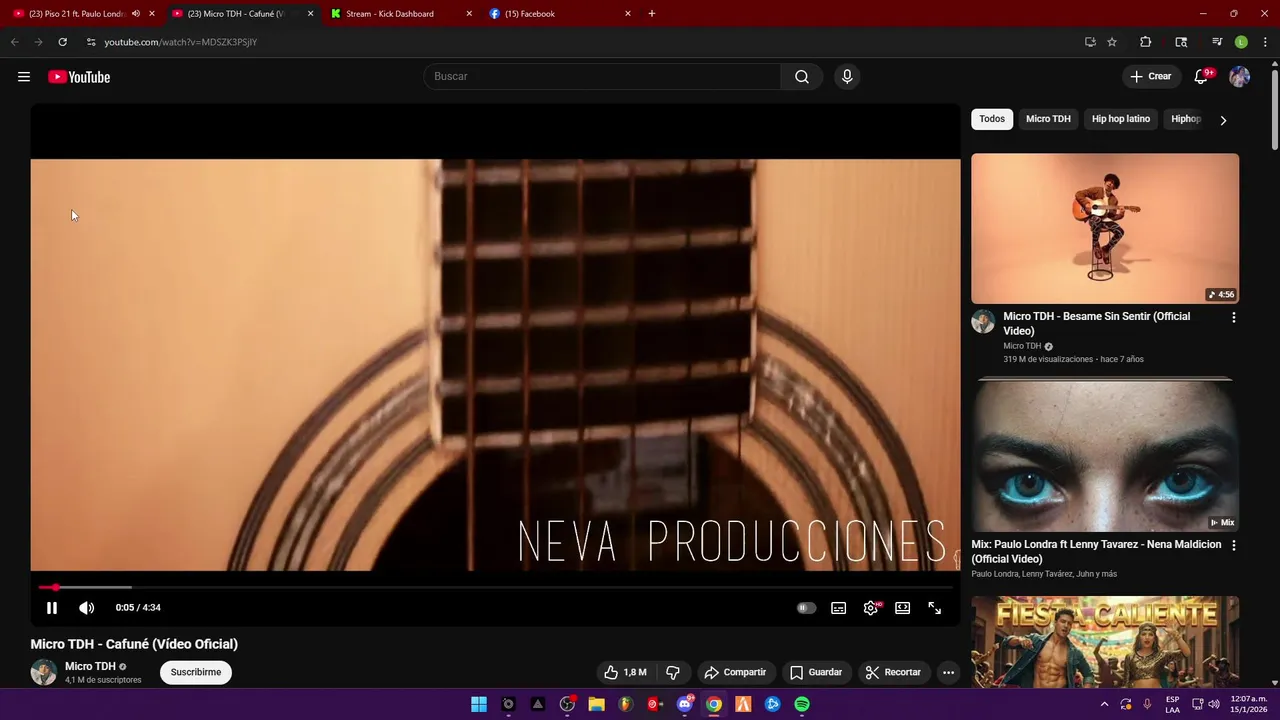1280x720 pixels.
Task: Mute the Piso 21 tab audio icon
Action: (x=136, y=14)
